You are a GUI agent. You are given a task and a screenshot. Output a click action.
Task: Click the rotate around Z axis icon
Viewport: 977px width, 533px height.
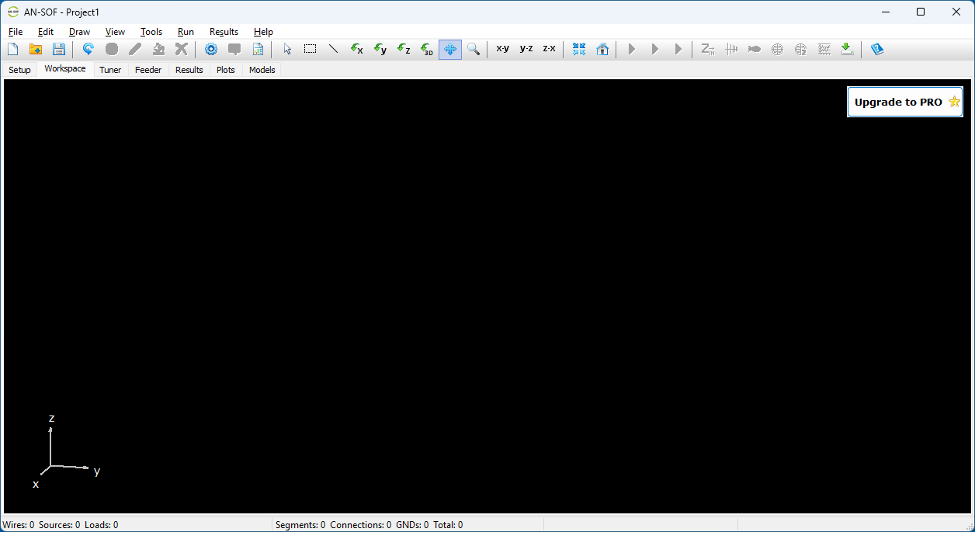(x=403, y=49)
